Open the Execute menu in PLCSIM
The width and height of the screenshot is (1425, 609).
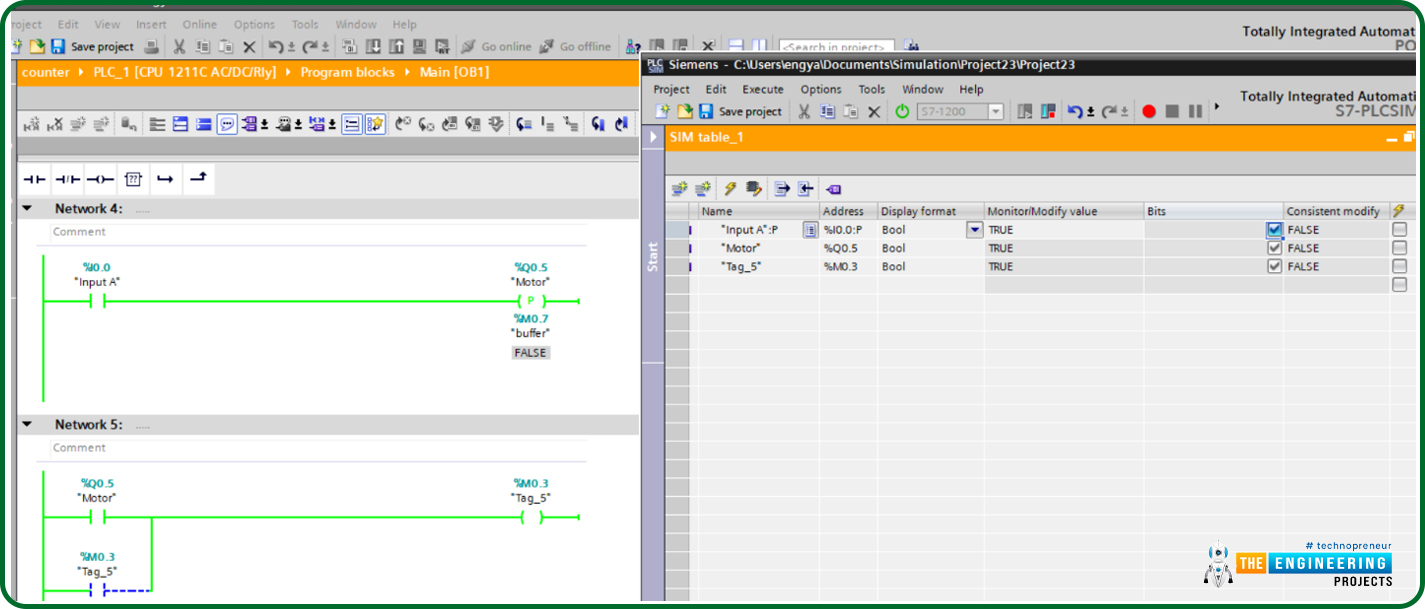(763, 89)
